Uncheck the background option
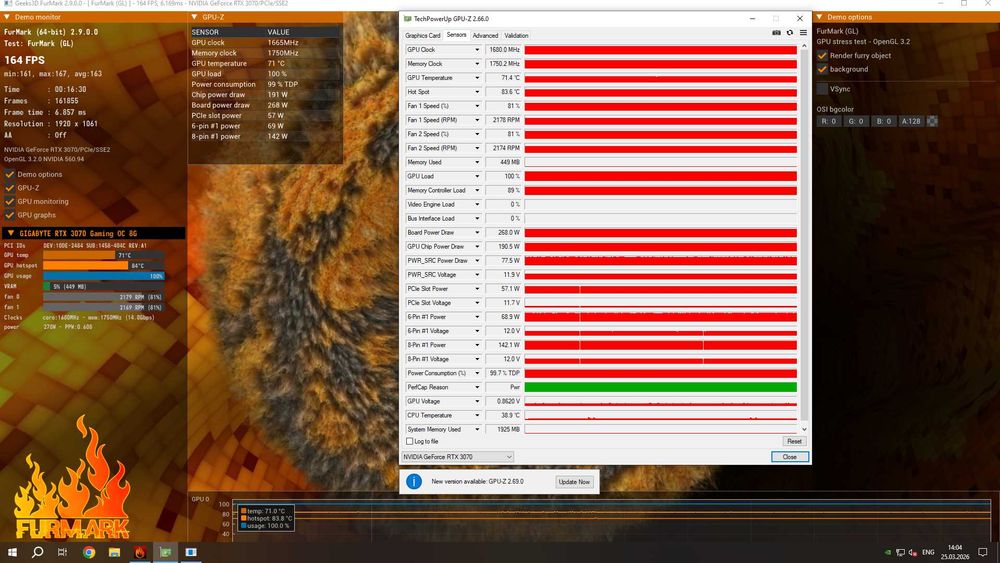The image size is (1000, 563). pos(822,69)
